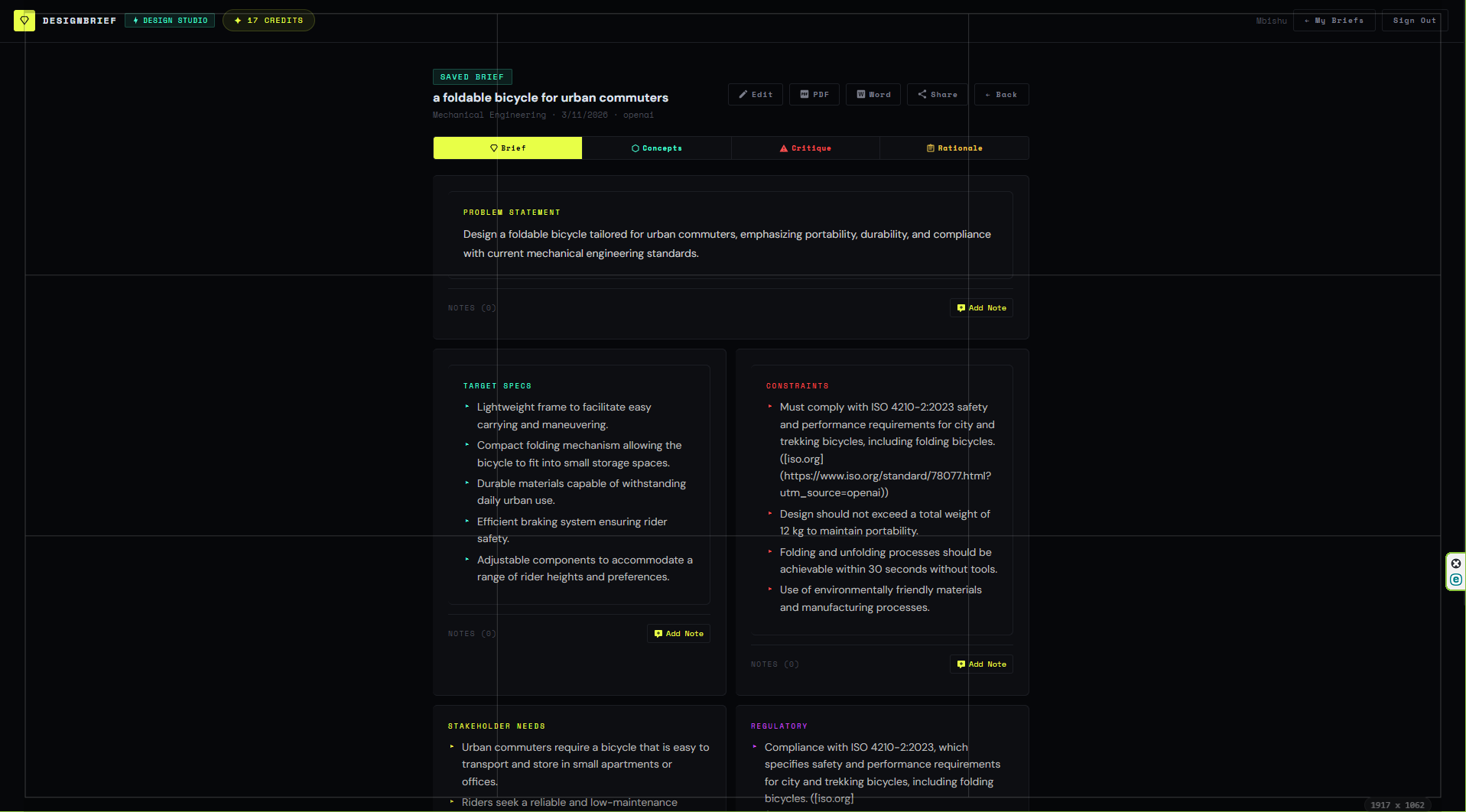The width and height of the screenshot is (1466, 812).
Task: Export the brief as PDF
Action: tap(814, 94)
